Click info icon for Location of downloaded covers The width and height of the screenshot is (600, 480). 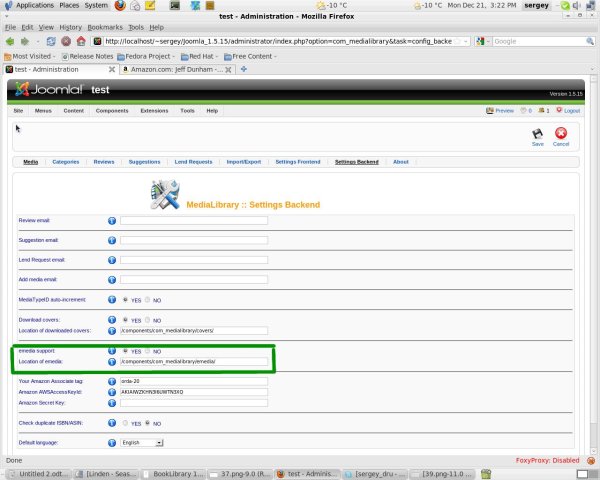(112, 331)
